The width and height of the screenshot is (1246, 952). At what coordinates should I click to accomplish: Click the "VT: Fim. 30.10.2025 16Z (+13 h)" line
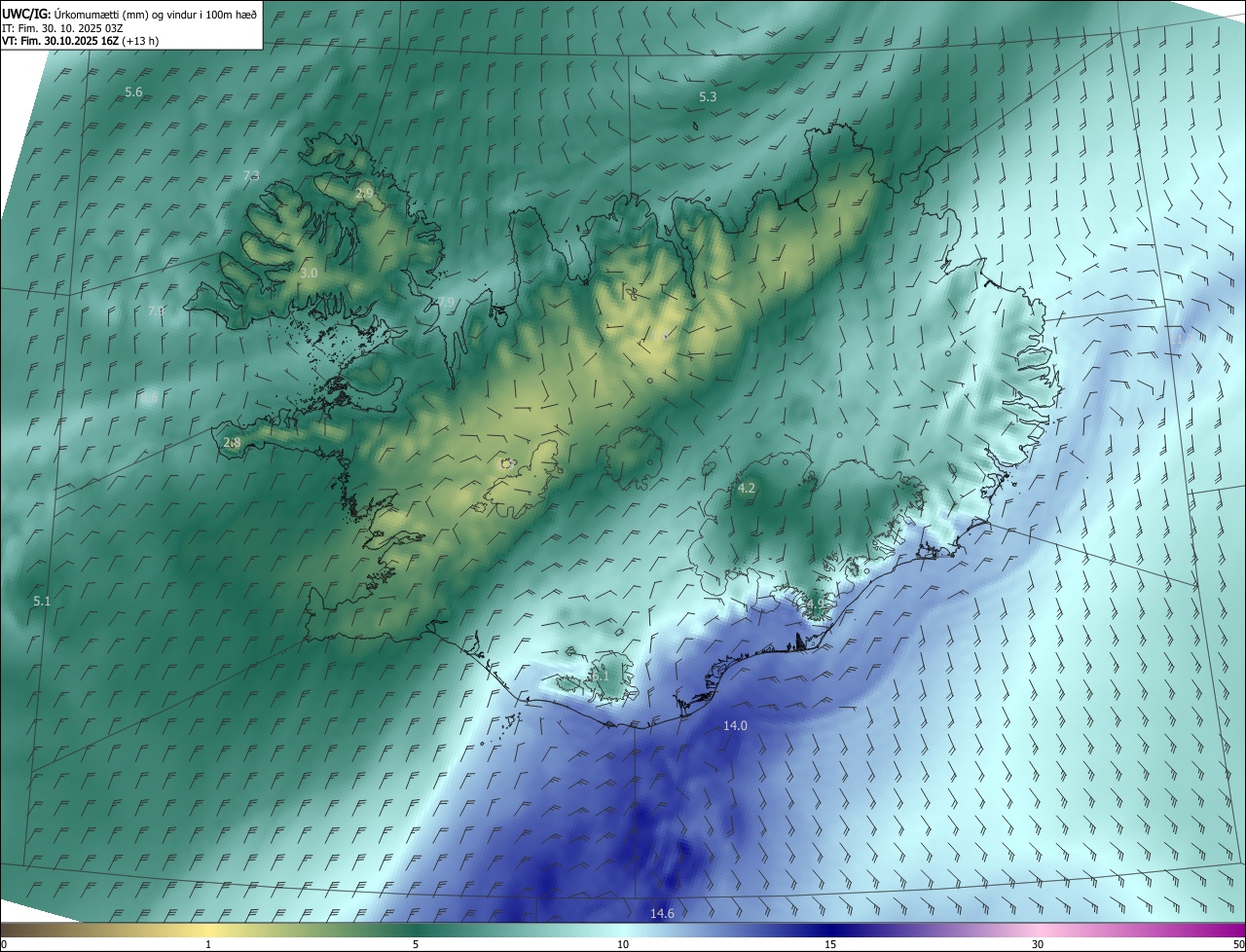(81, 41)
